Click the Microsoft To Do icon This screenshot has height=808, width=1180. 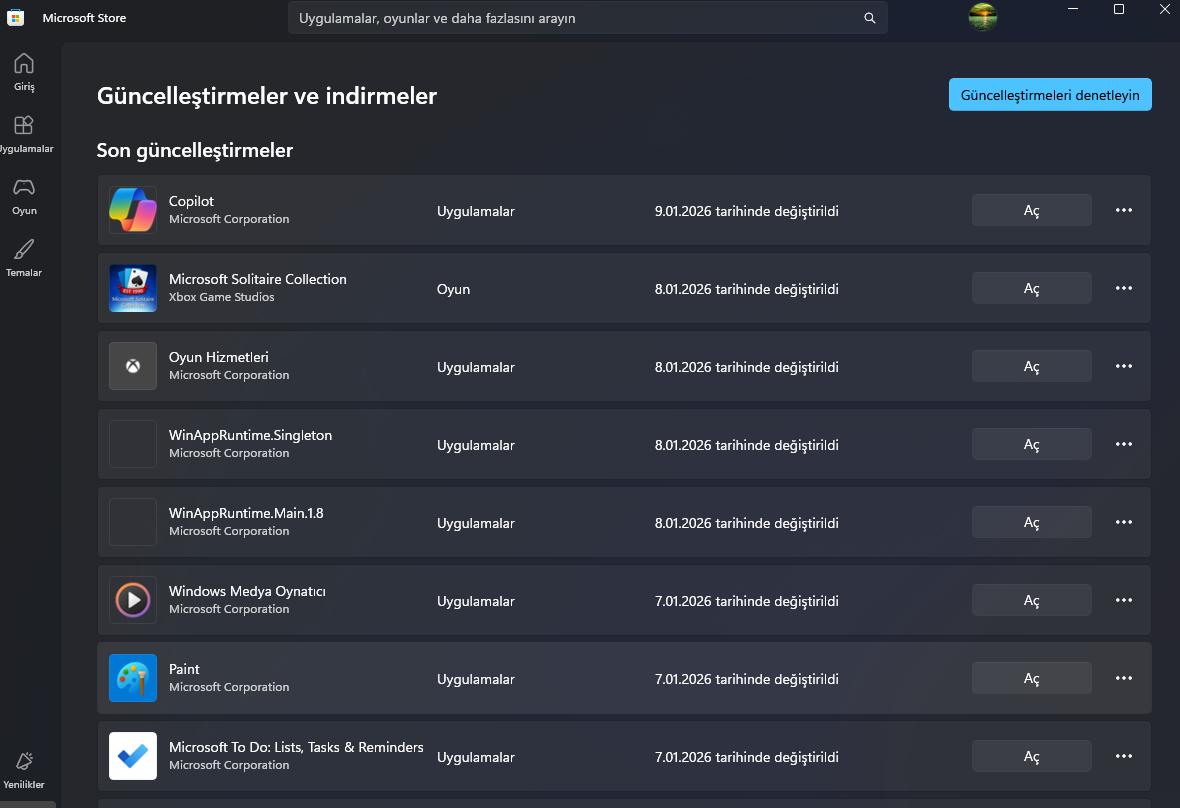(x=133, y=757)
